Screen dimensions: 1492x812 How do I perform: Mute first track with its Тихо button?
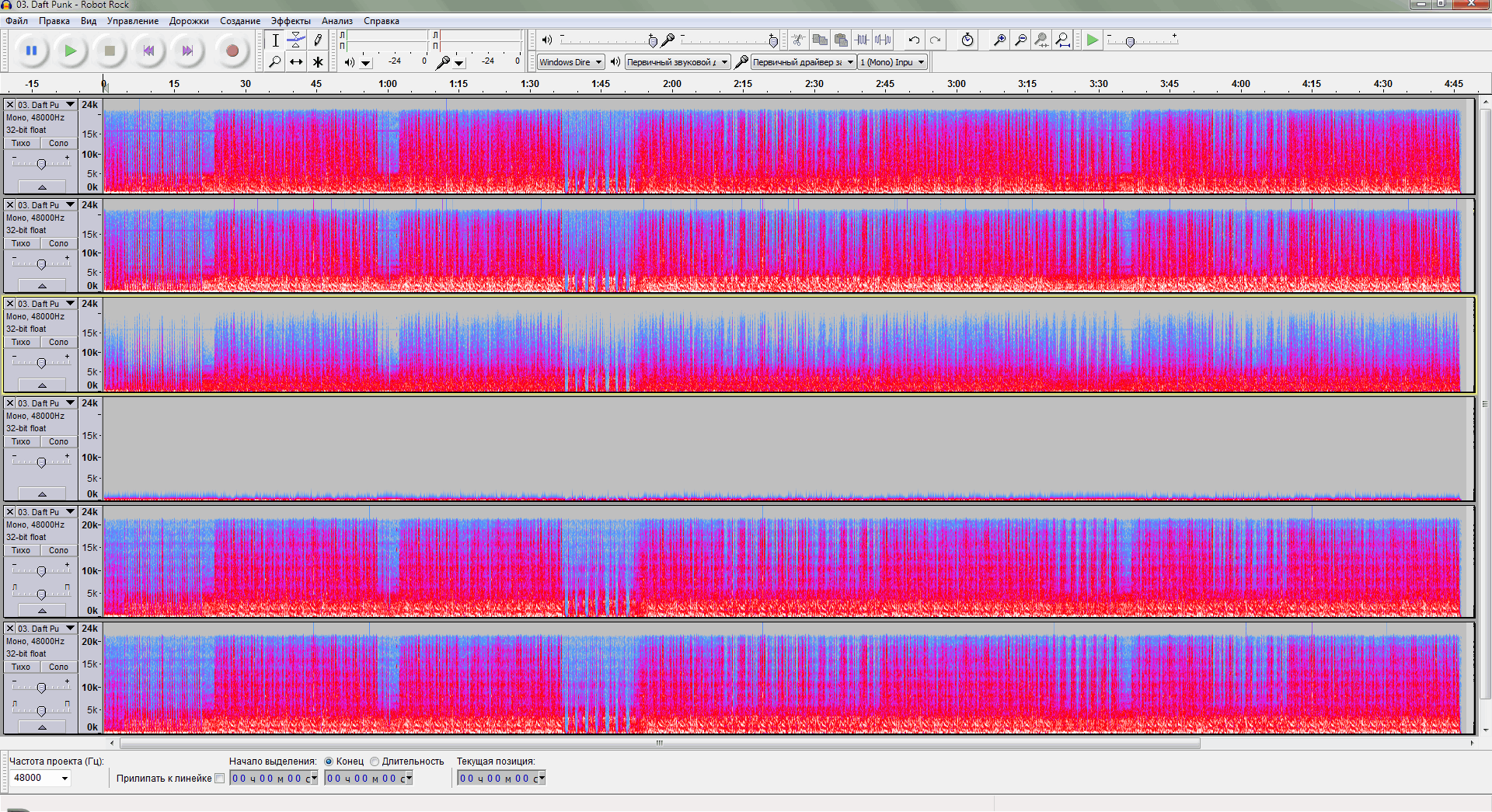point(21,144)
